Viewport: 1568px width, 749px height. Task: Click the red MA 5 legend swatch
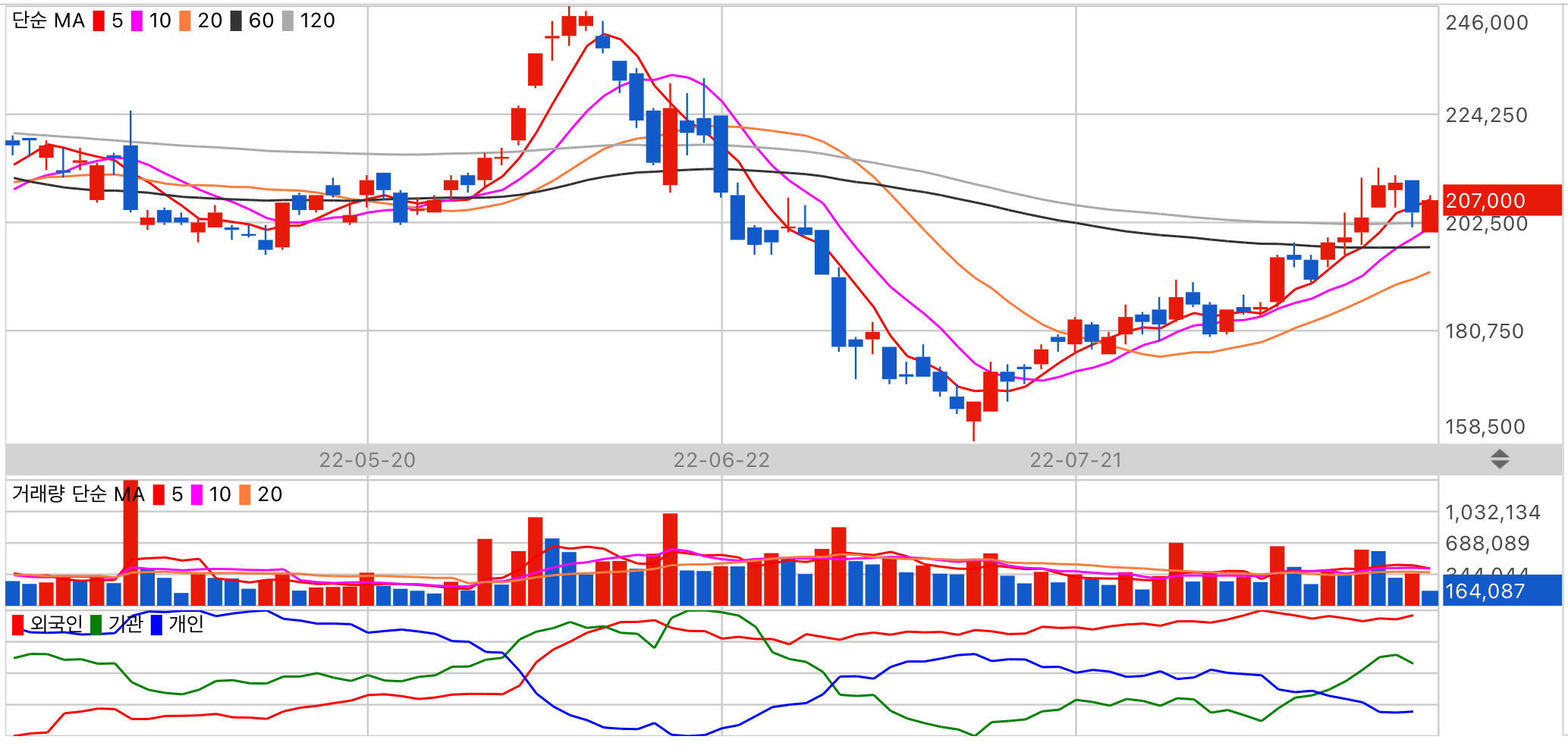click(x=99, y=21)
